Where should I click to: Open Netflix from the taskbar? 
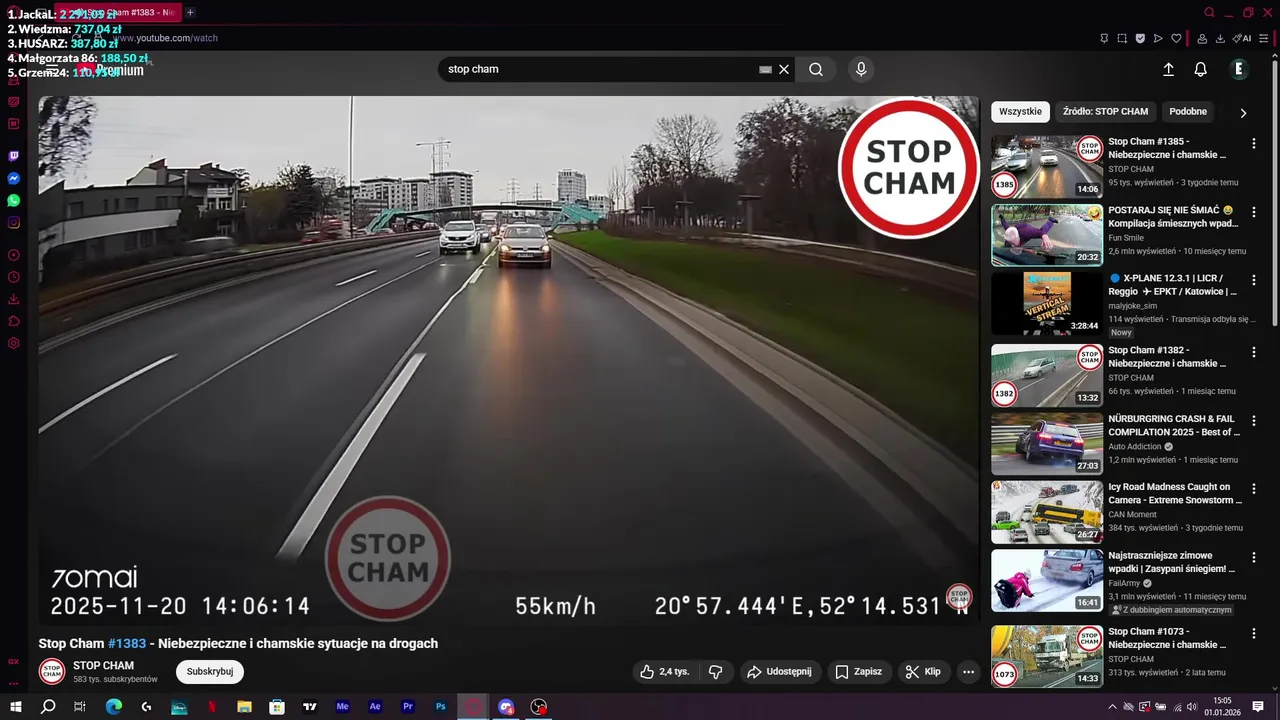(x=212, y=707)
